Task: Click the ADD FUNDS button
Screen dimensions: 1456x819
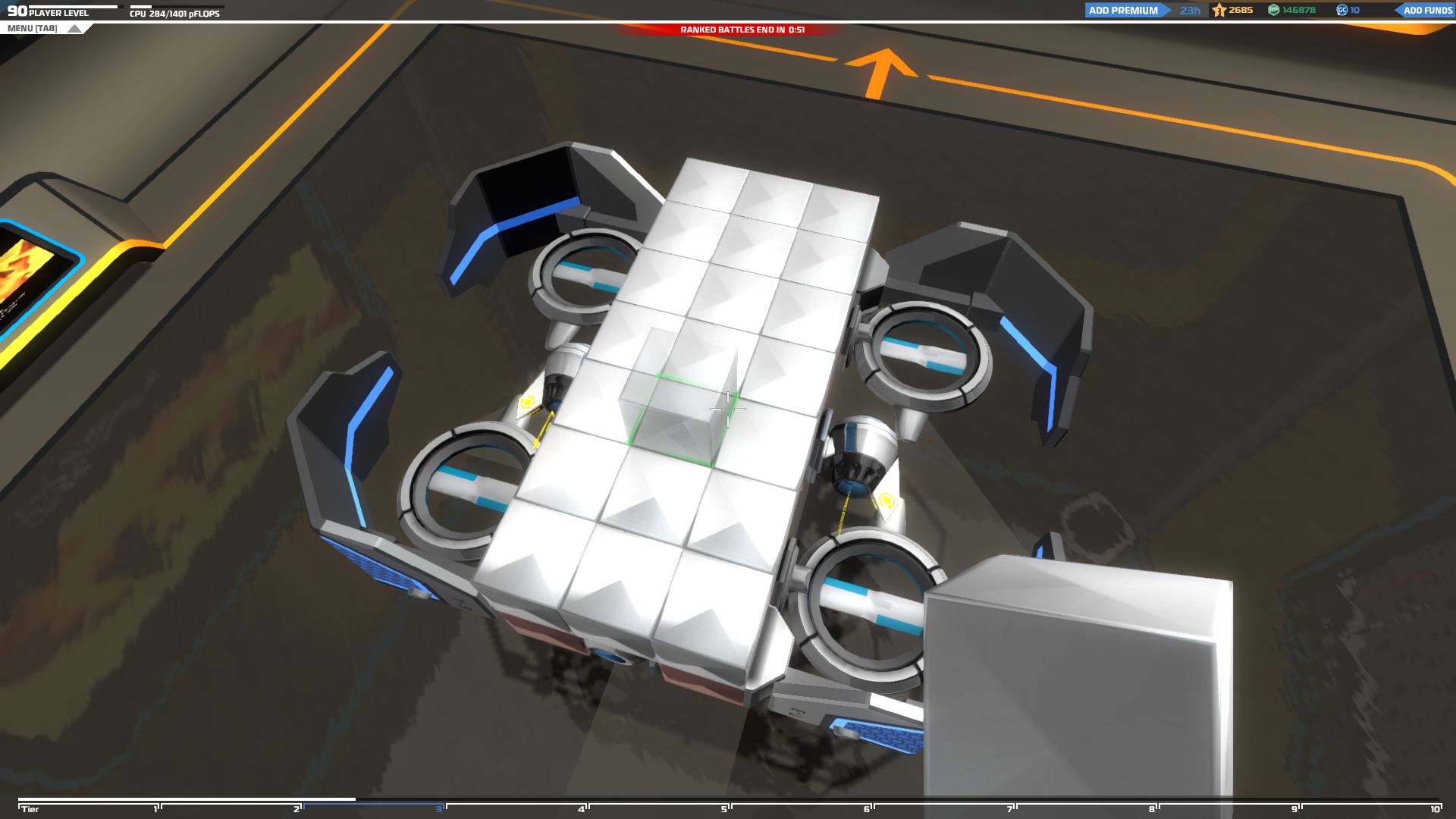Action: pos(1426,11)
